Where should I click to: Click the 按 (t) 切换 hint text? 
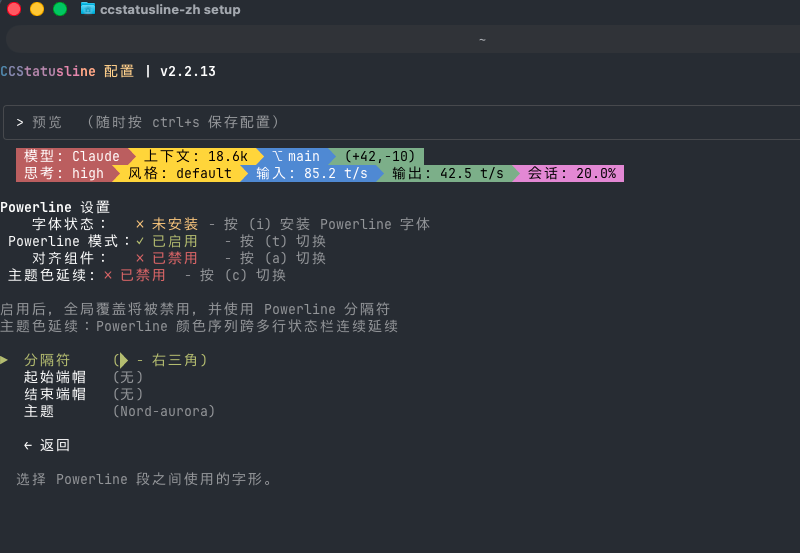coord(283,241)
